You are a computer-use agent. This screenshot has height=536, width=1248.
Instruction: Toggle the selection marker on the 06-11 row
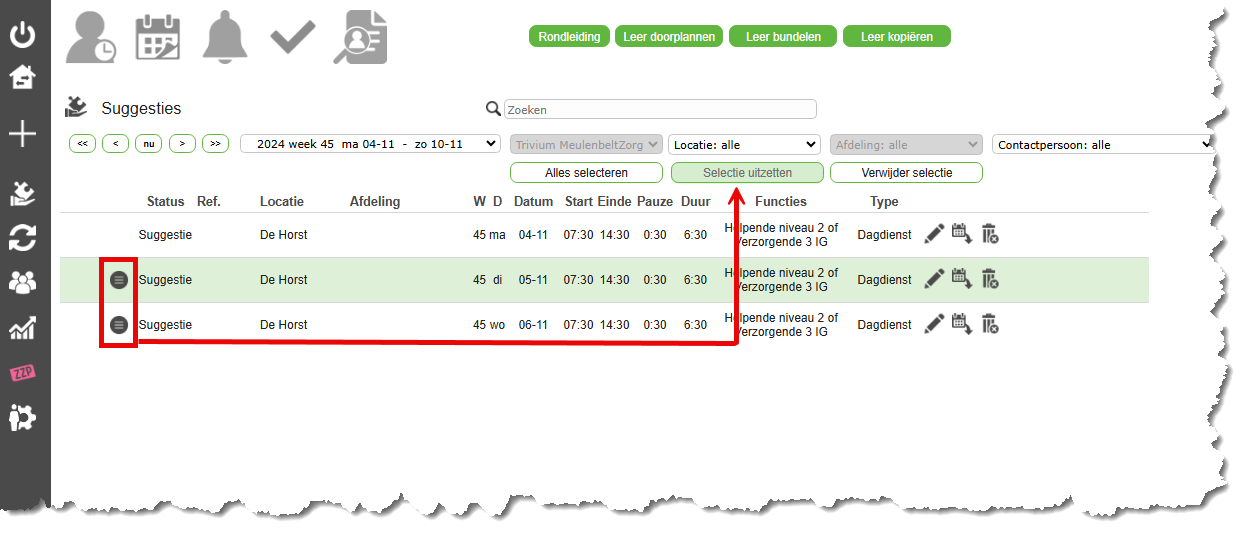(x=119, y=325)
